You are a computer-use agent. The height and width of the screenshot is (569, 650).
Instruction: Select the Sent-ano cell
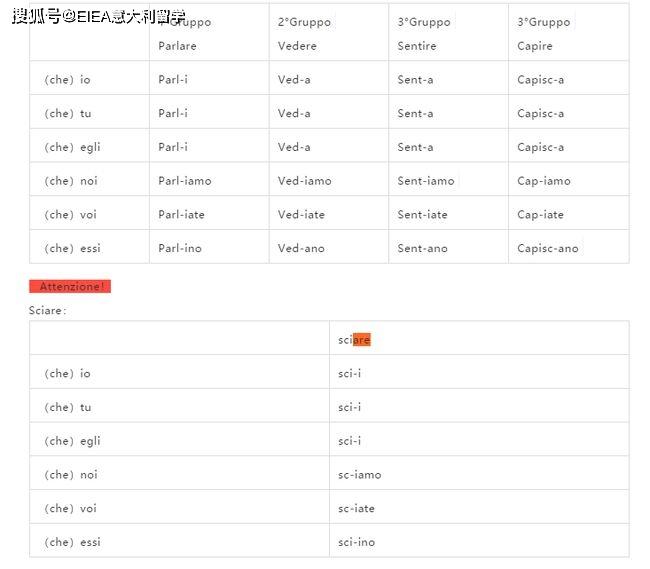pos(422,249)
